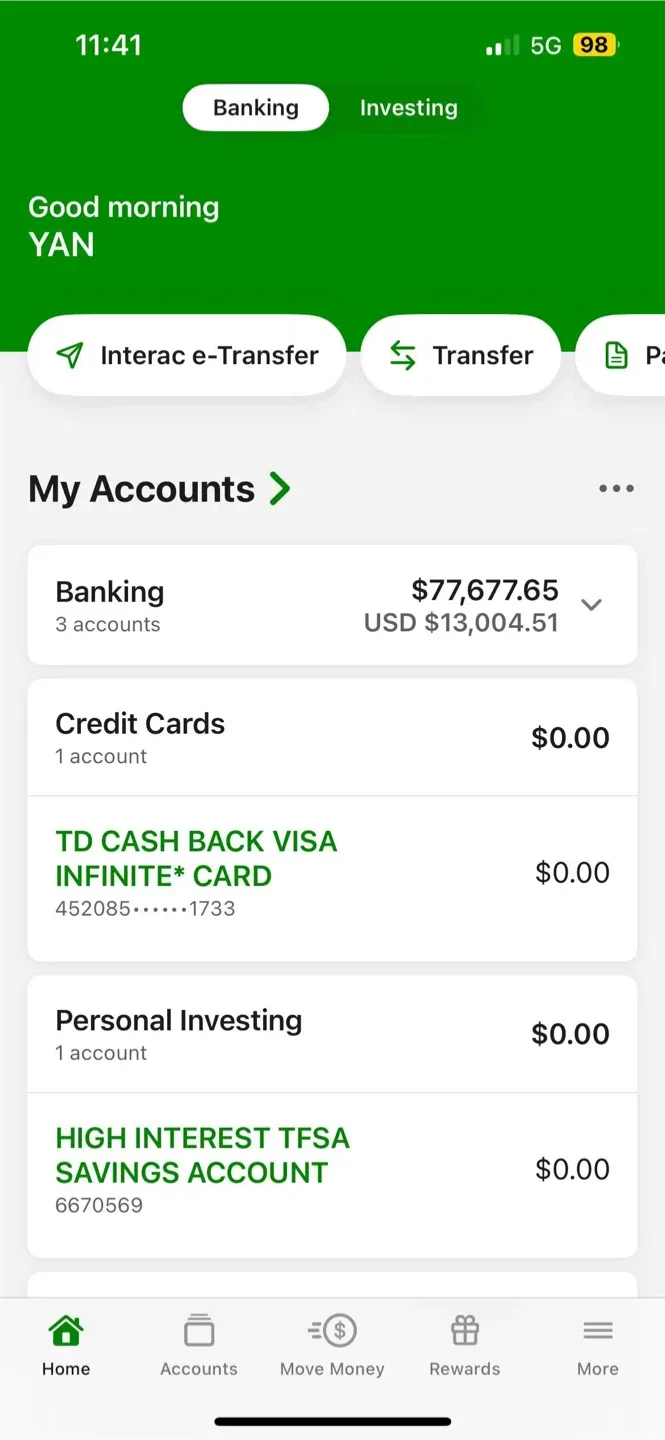Open TD Cash Back Visa Infinite Card
This screenshot has width=665, height=1440.
coord(196,859)
